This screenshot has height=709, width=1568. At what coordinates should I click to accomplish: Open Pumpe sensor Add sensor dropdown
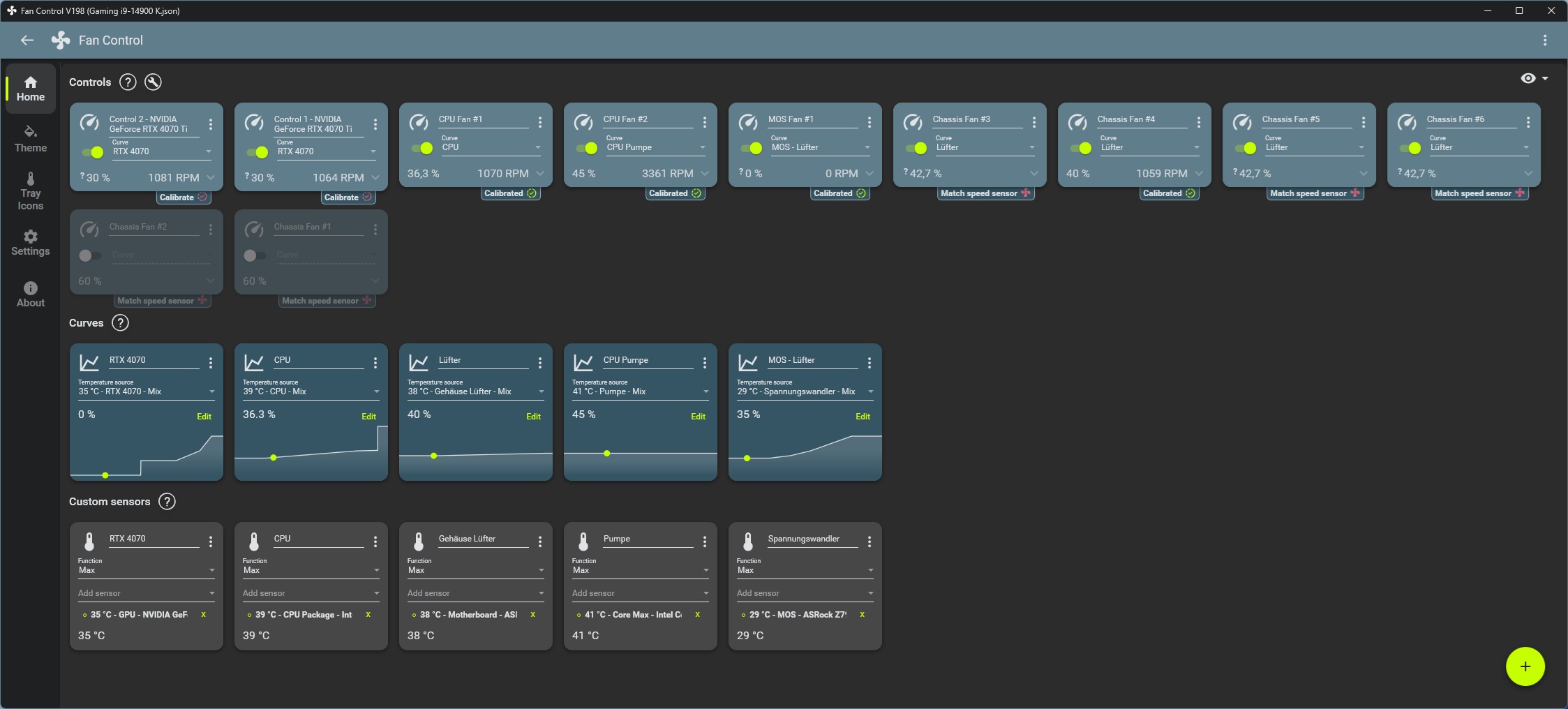641,593
